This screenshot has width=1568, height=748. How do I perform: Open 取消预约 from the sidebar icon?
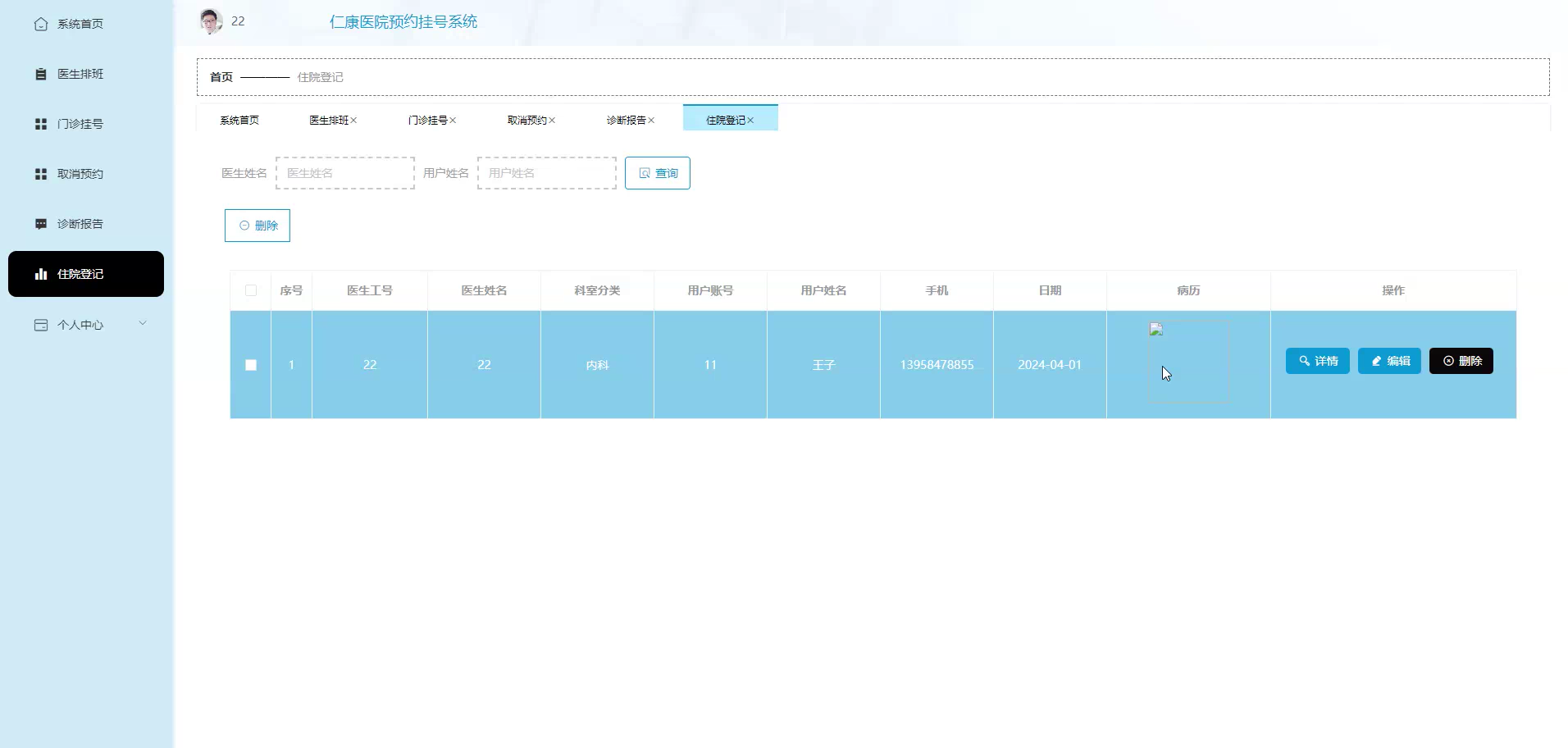tap(40, 173)
